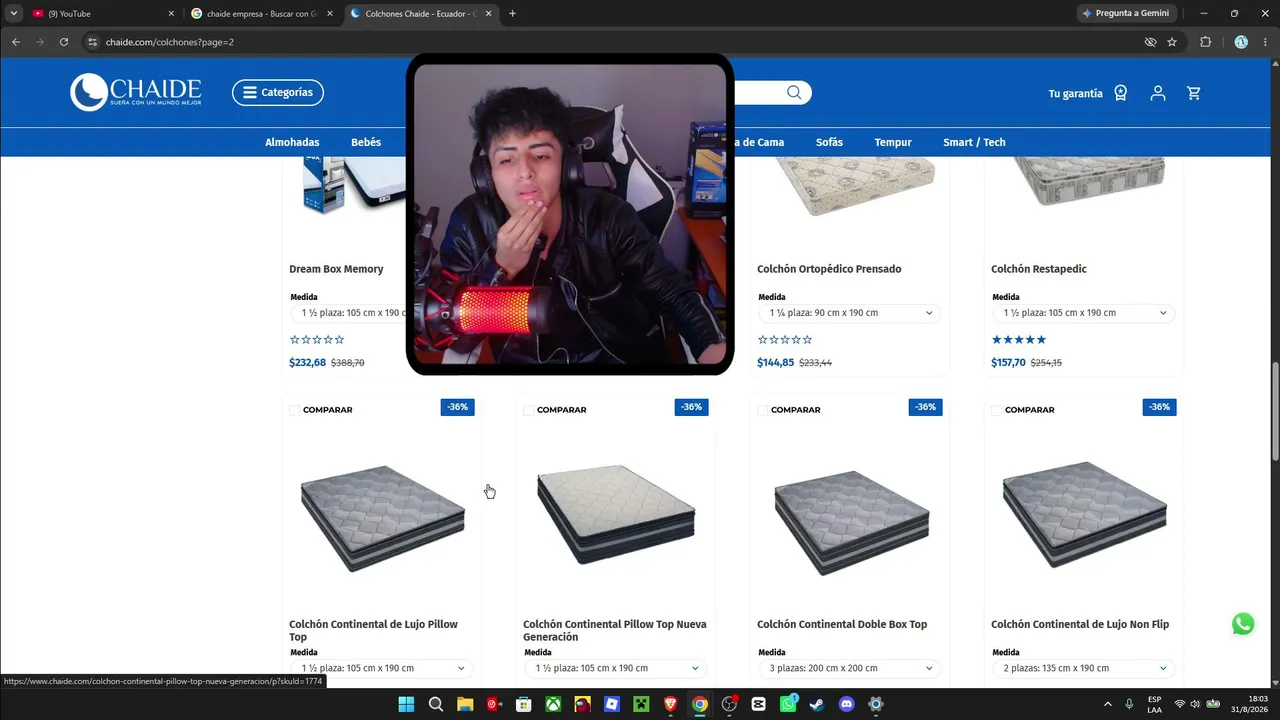Open Microsoft Store from the taskbar
Viewport: 1280px width, 720px height.
tap(523, 704)
